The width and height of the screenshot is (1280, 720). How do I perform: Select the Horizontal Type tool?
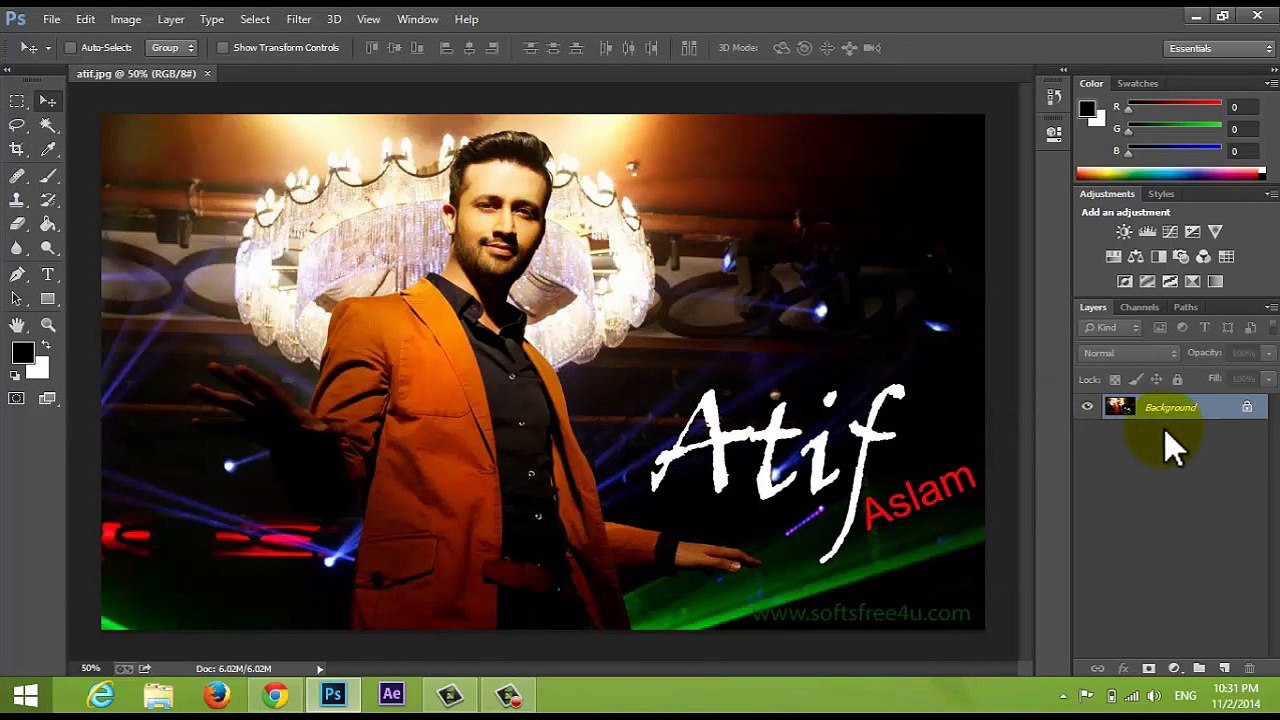pos(48,274)
